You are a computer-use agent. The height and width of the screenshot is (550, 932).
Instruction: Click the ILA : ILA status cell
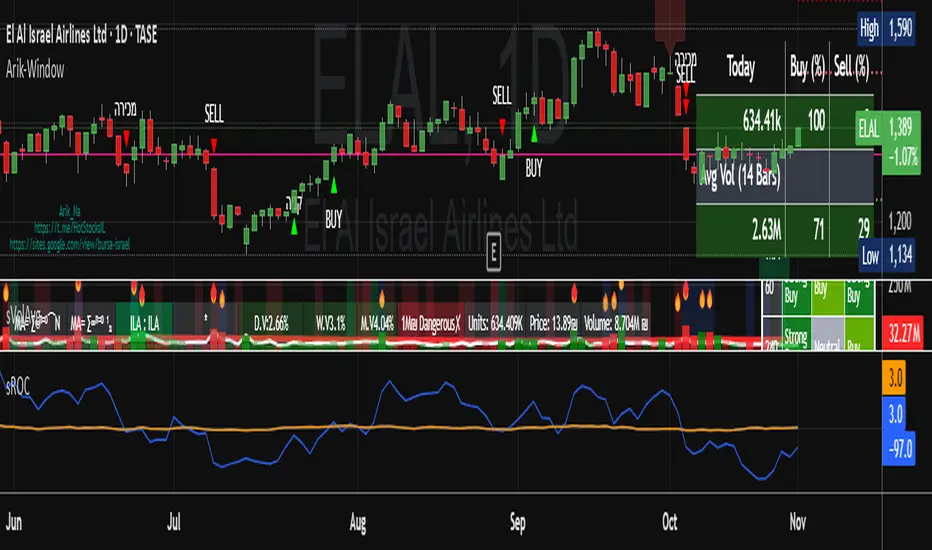point(144,323)
